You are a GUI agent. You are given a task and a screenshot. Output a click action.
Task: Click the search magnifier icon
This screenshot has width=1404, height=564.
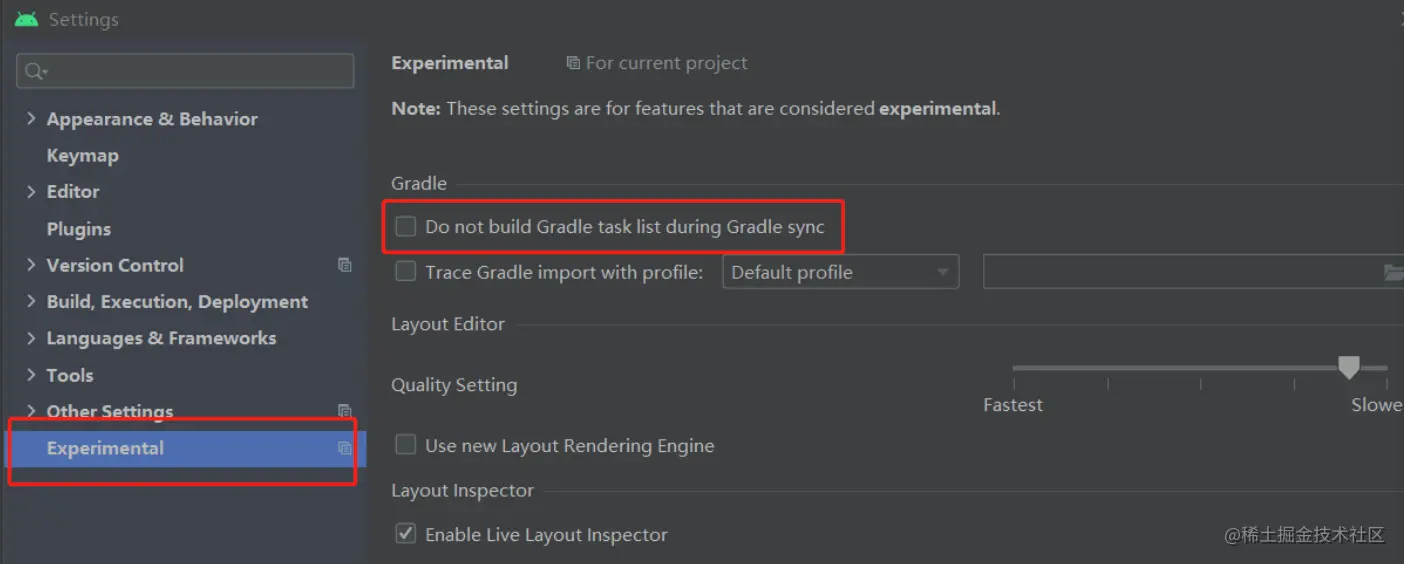pyautogui.click(x=35, y=71)
